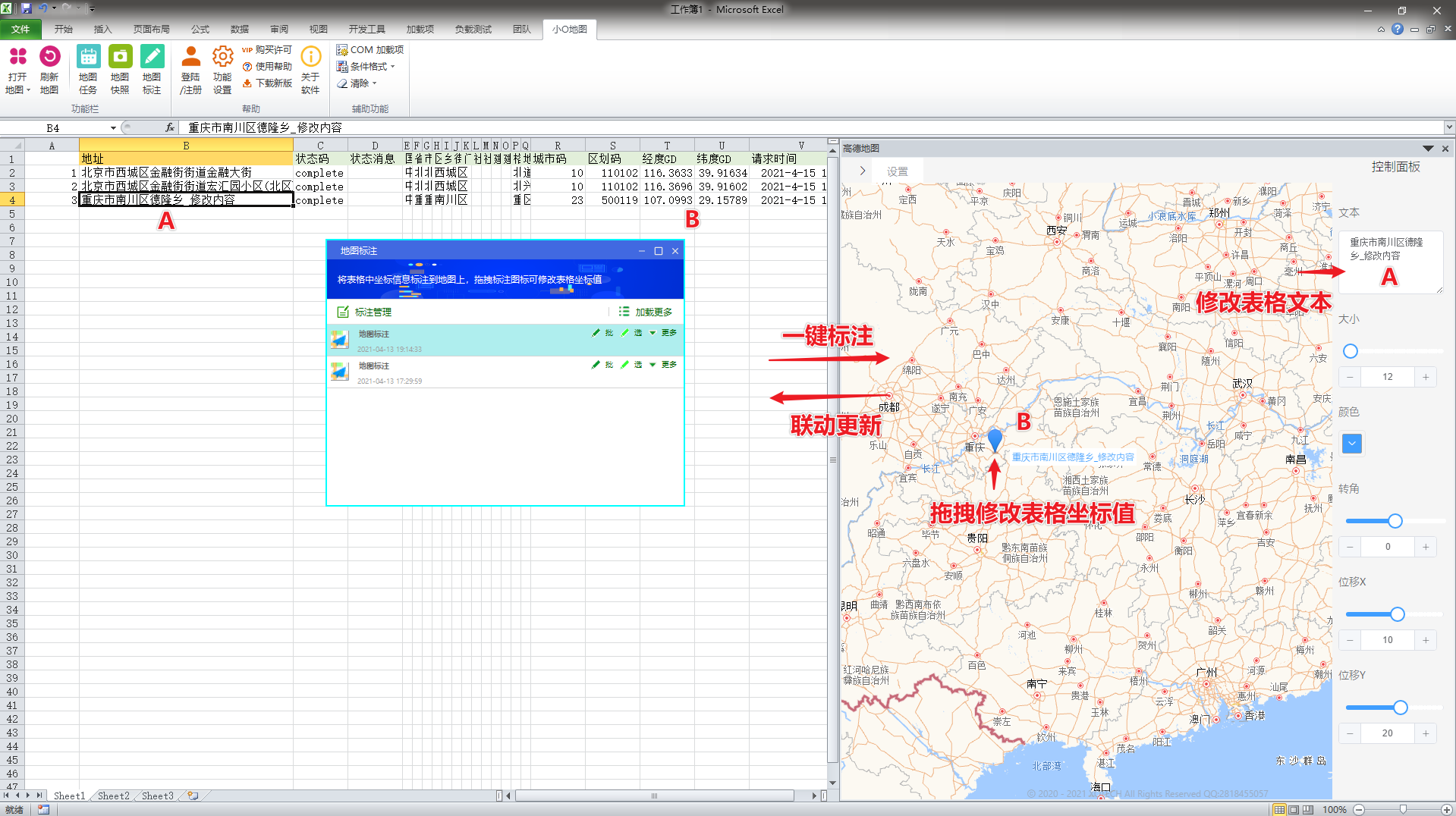Open the 地图任务 map task tool
This screenshot has height=816, width=1456.
click(x=88, y=58)
